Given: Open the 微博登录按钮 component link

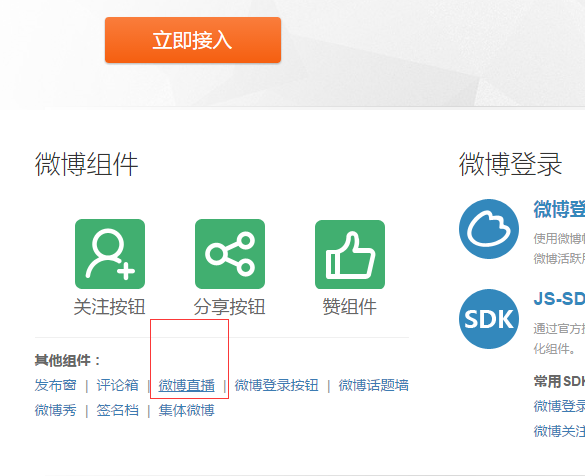Looking at the screenshot, I should coord(276,385).
